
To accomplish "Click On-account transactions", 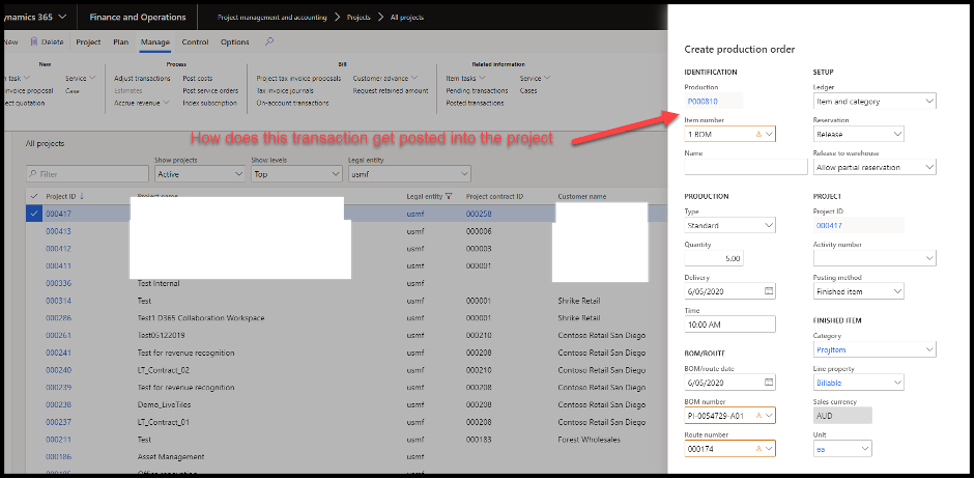I will pos(293,103).
